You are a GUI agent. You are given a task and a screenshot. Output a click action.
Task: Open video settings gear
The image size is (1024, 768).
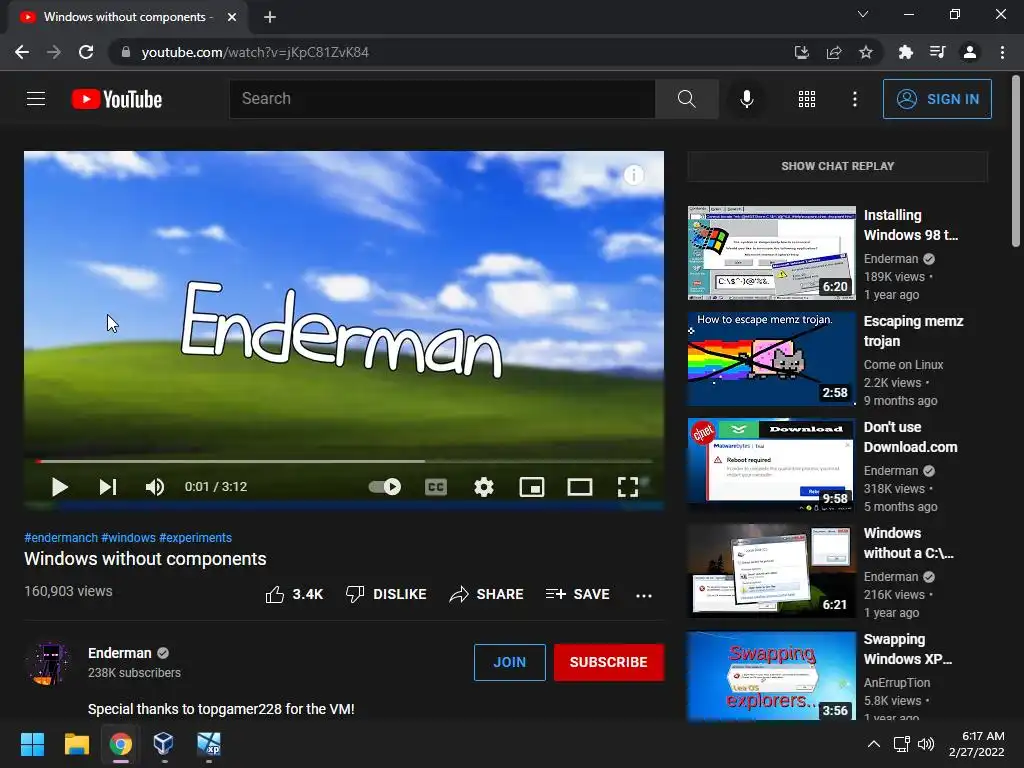[x=484, y=487]
